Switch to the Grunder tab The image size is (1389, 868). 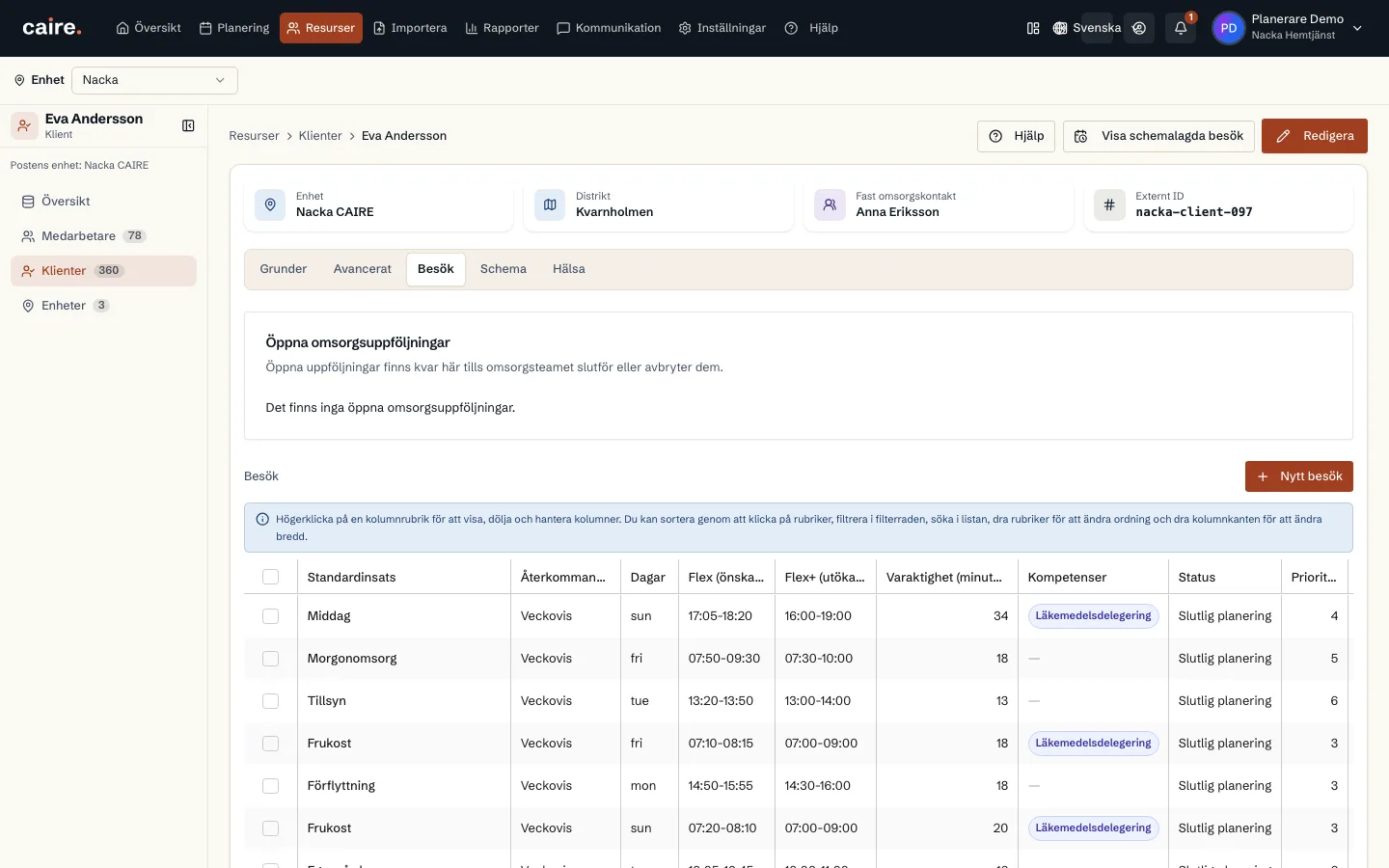click(x=283, y=269)
